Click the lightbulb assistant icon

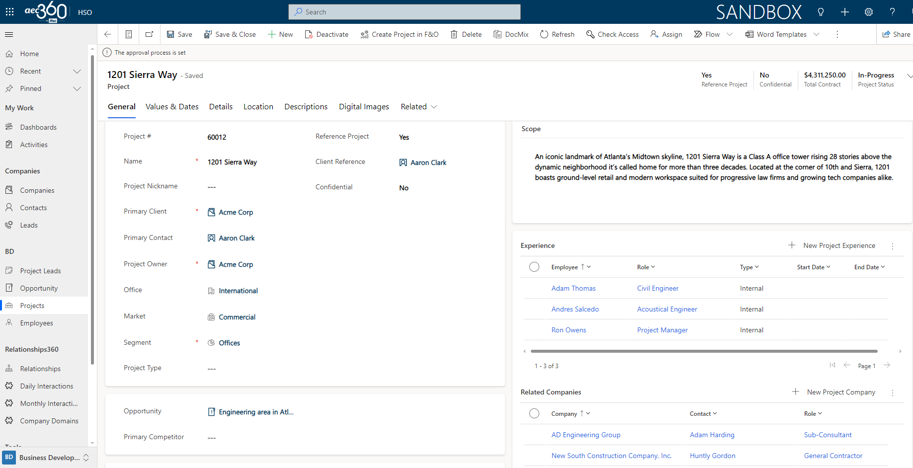[821, 12]
